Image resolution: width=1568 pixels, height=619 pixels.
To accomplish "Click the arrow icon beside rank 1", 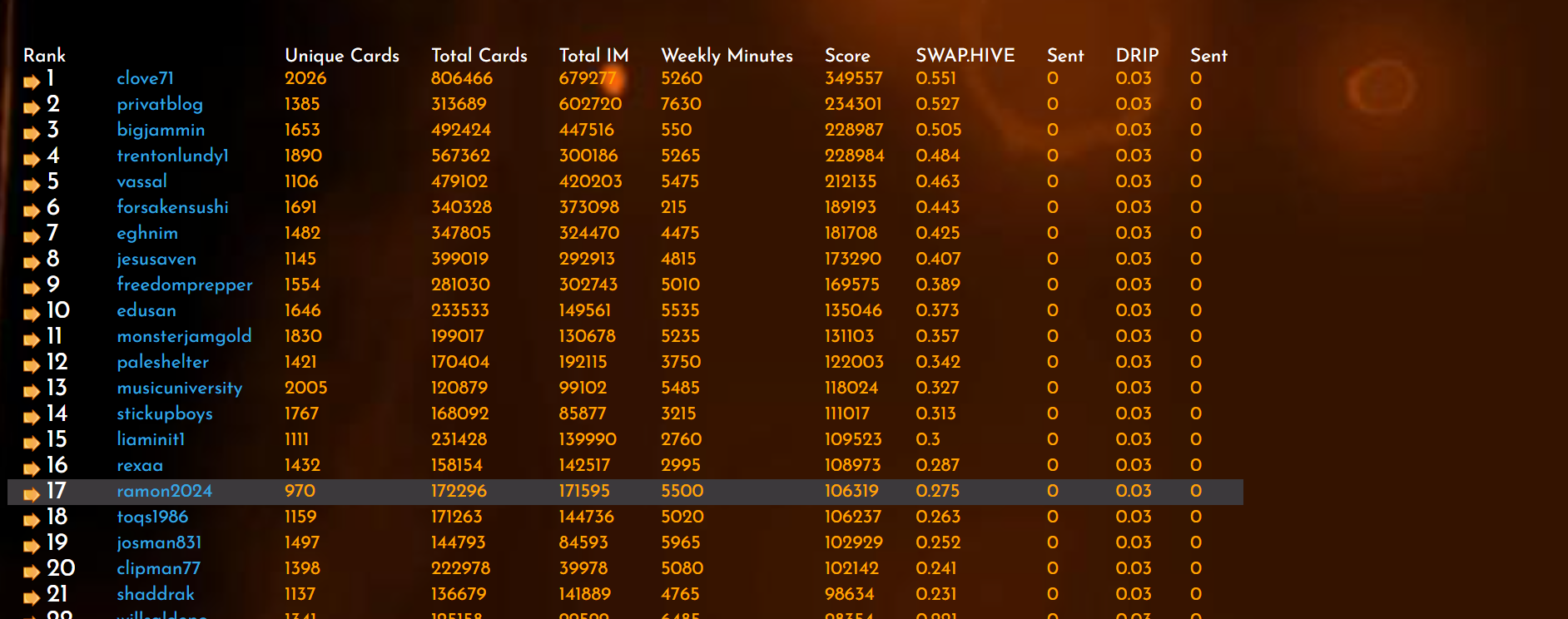I will pyautogui.click(x=32, y=82).
